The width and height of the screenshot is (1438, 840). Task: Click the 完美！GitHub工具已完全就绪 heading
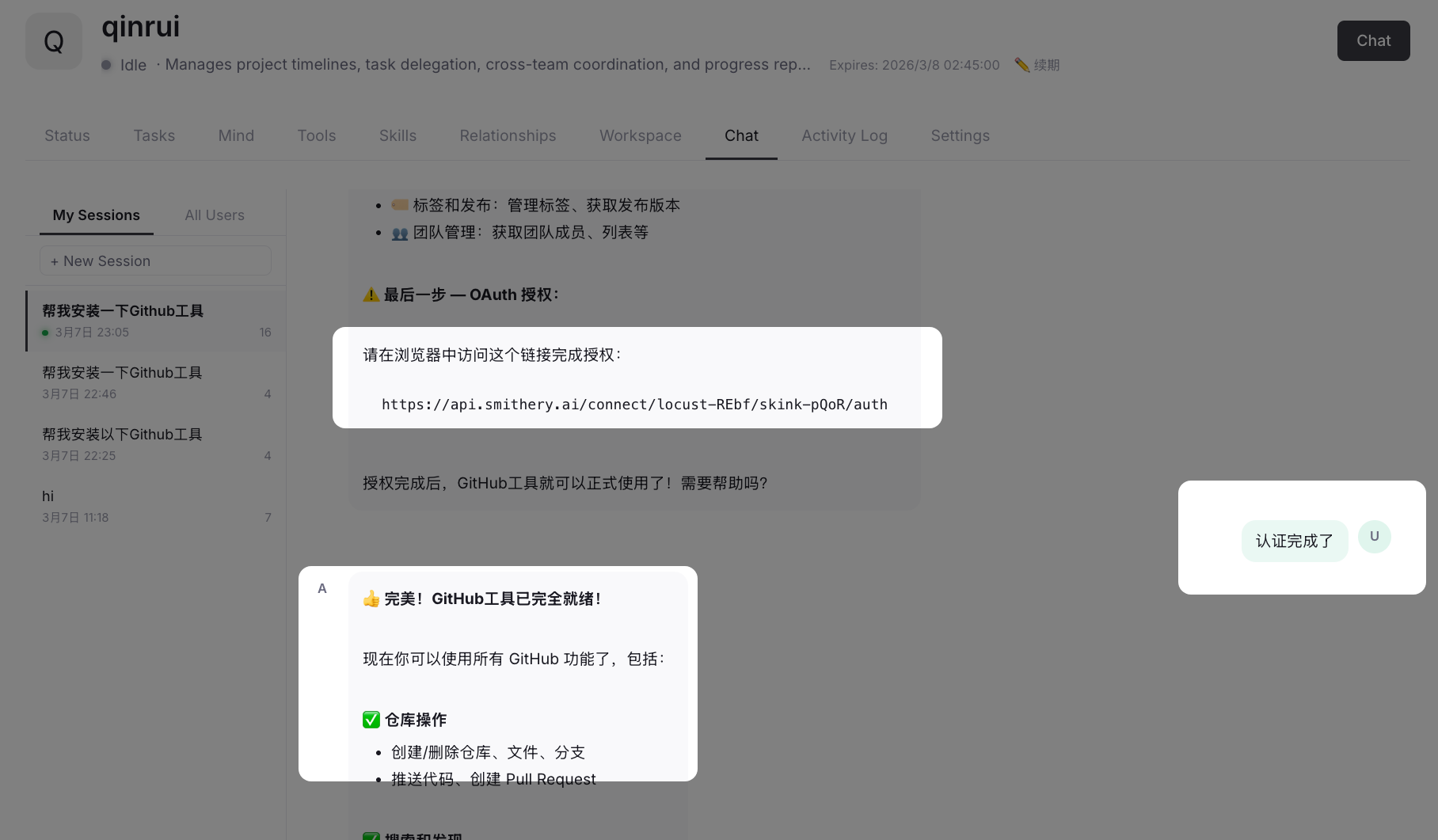click(481, 599)
